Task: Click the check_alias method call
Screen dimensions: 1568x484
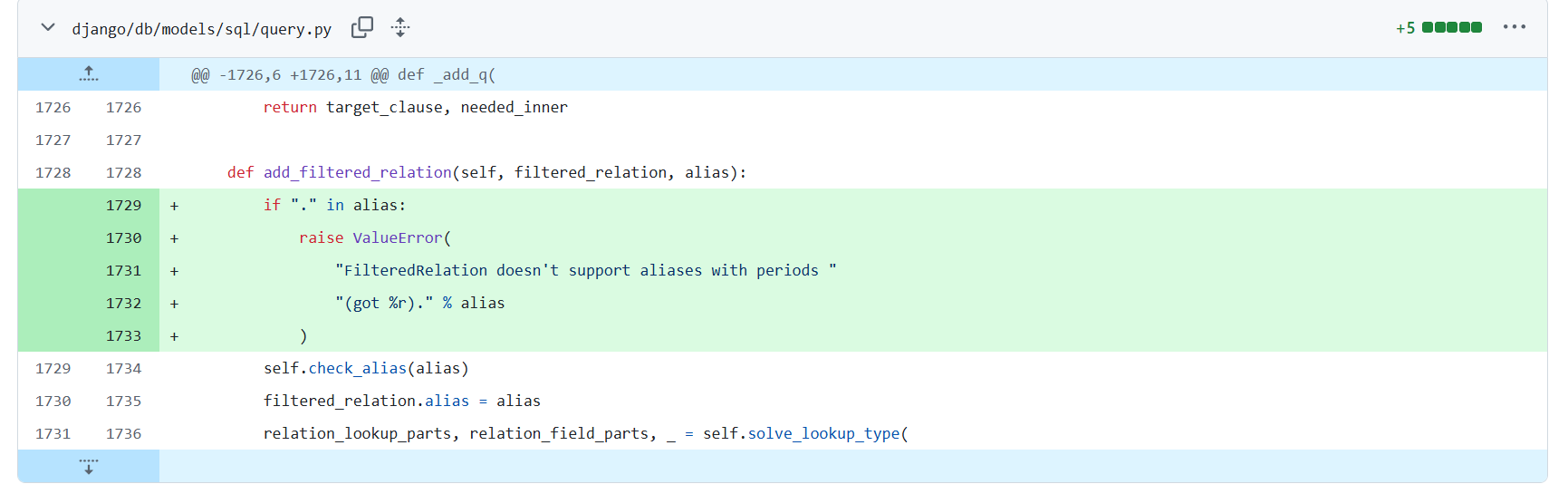Action: click(357, 368)
